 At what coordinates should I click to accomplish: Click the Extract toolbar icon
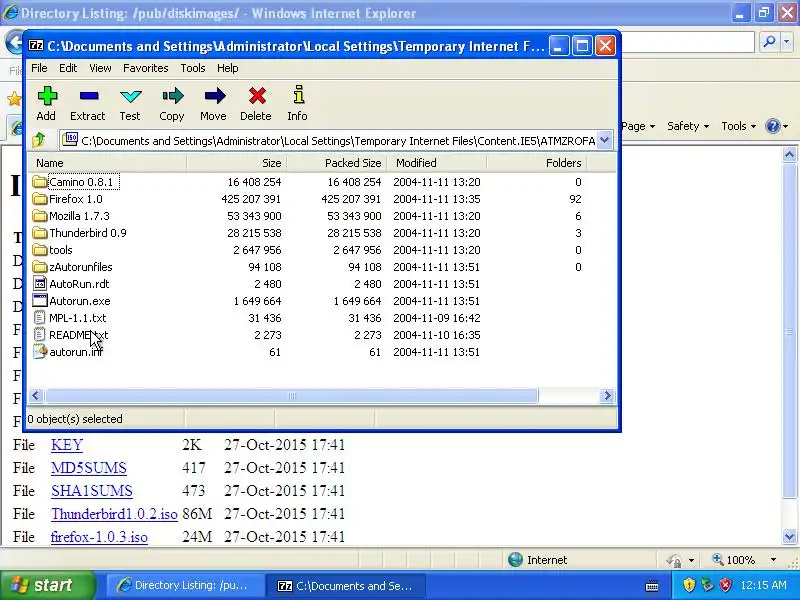click(x=89, y=96)
